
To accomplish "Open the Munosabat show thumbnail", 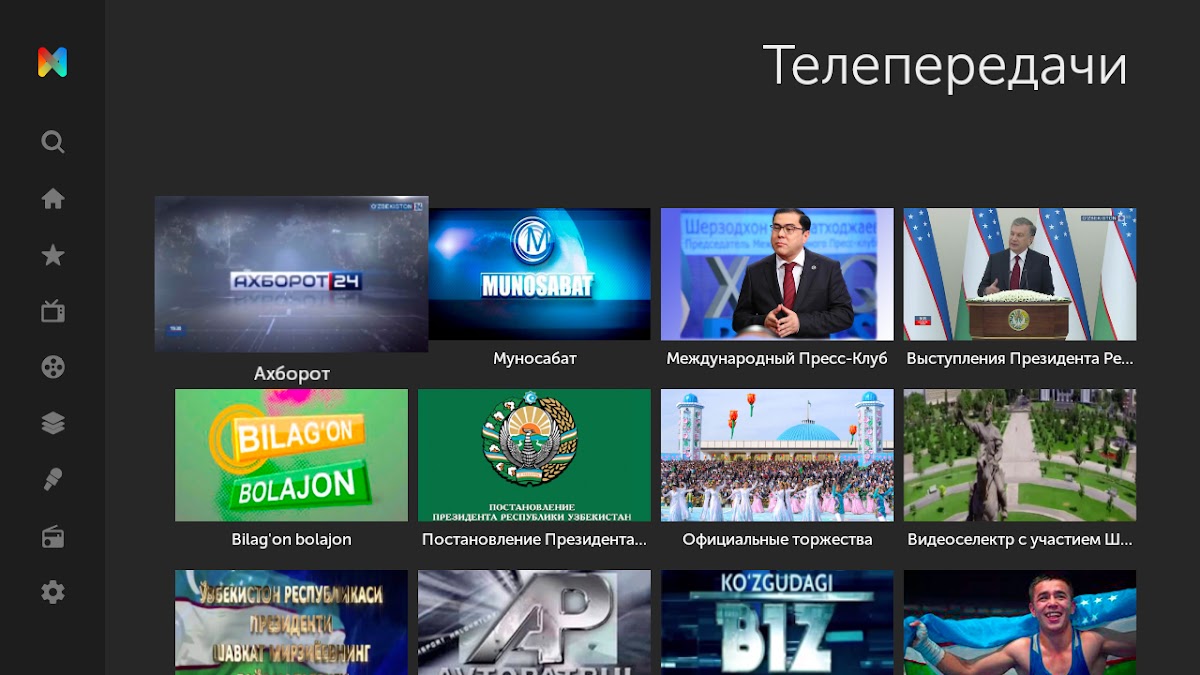I will [539, 274].
